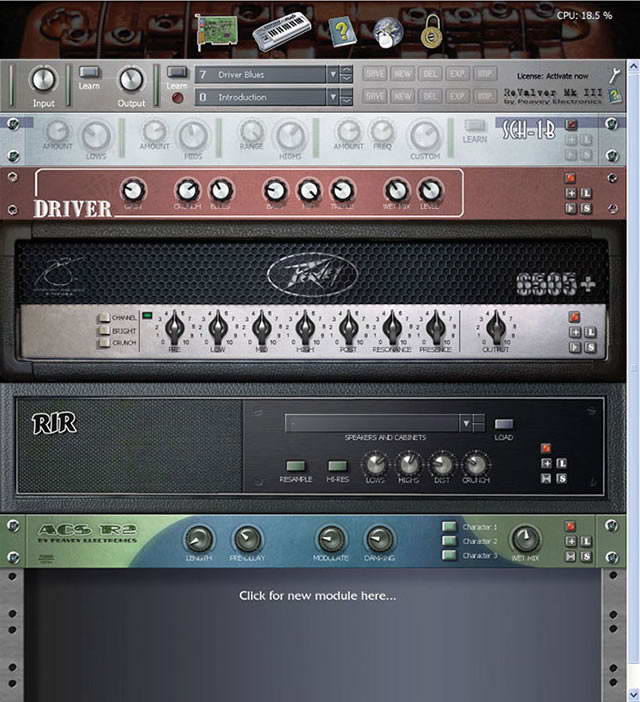Open the Driver Blues preset dropdown arrow

click(333, 74)
